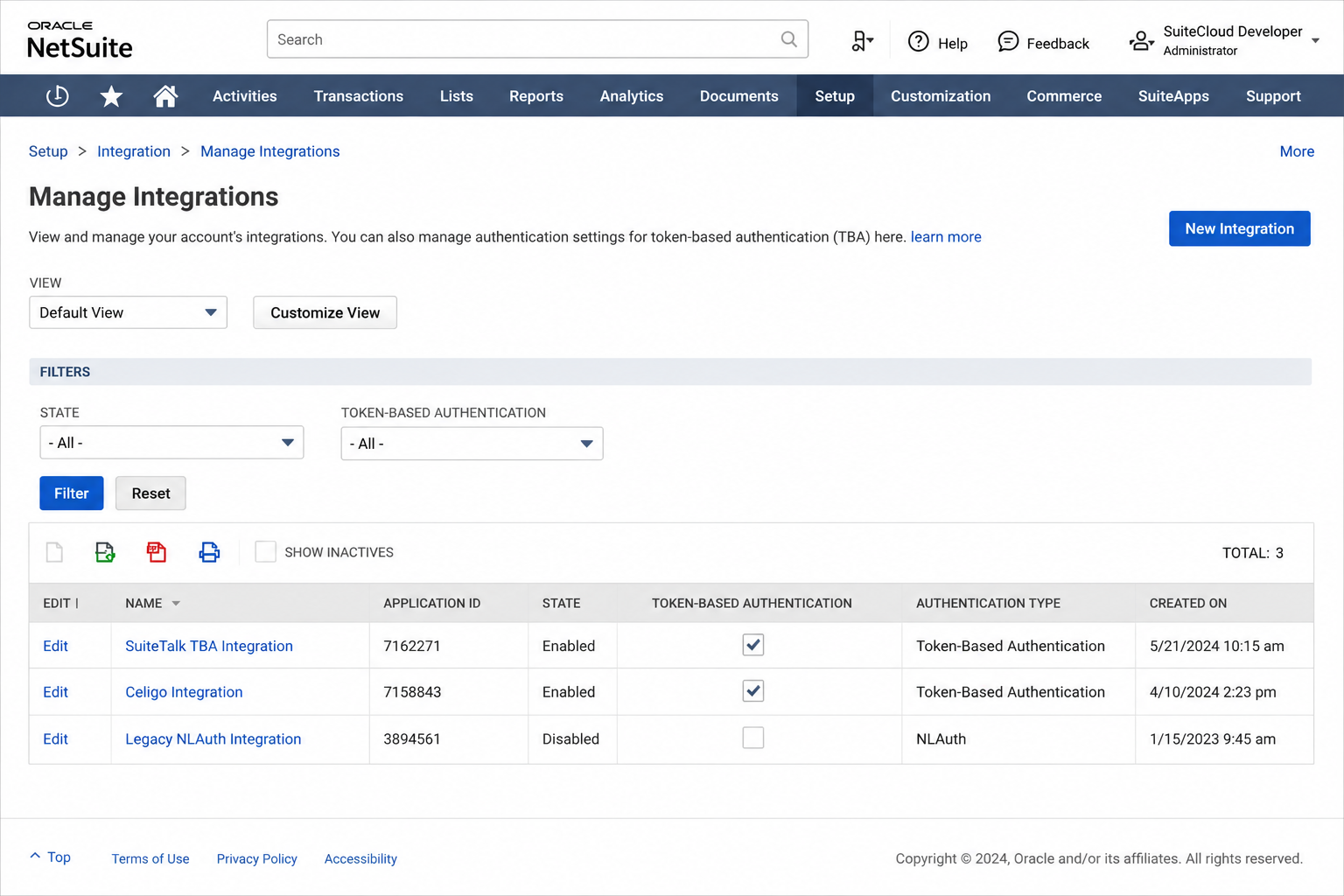The image size is (1344, 896).
Task: Open the create new record icon
Action: pos(862,41)
